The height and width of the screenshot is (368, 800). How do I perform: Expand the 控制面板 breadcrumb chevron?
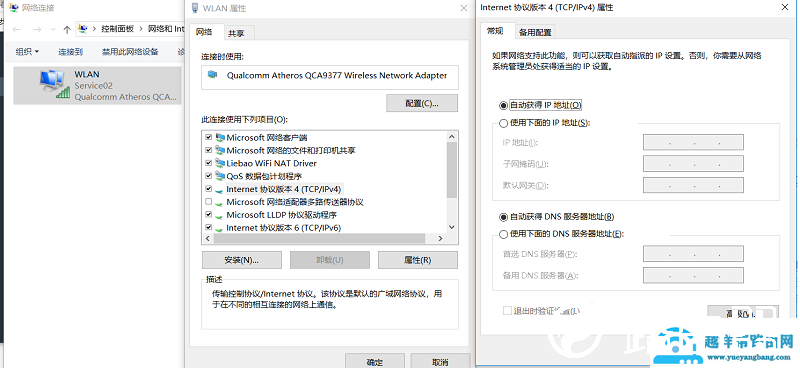[141, 29]
